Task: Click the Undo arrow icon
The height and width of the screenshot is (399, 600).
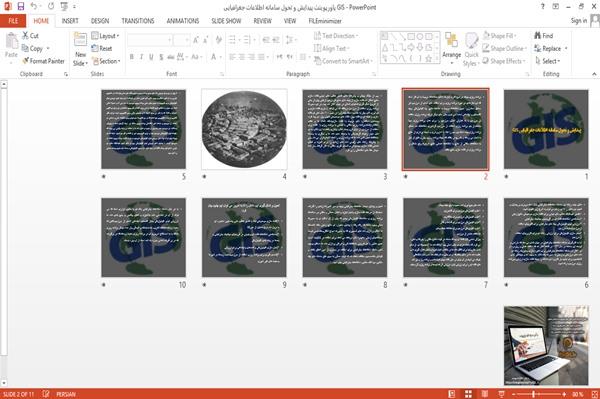Action: [x=34, y=7]
